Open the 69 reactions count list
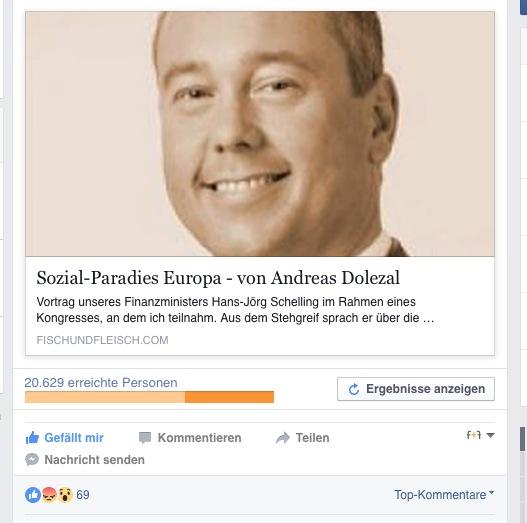This screenshot has width=527, height=523. tap(83, 495)
